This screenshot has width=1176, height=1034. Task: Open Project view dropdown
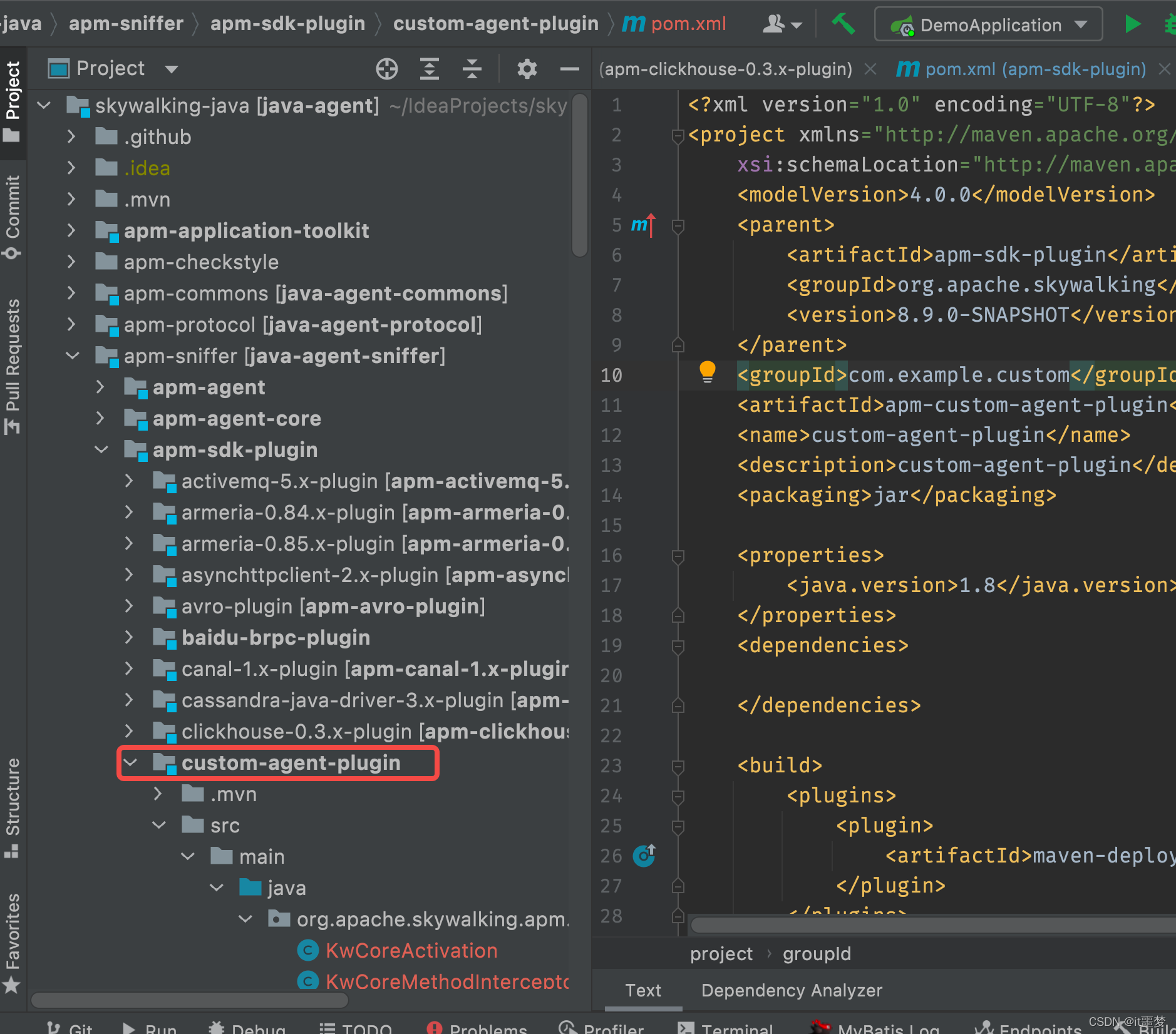point(171,69)
